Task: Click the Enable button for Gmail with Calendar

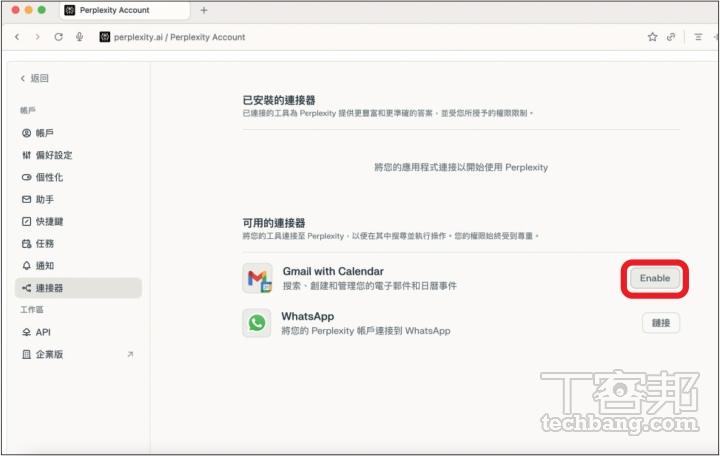Action: (x=655, y=278)
